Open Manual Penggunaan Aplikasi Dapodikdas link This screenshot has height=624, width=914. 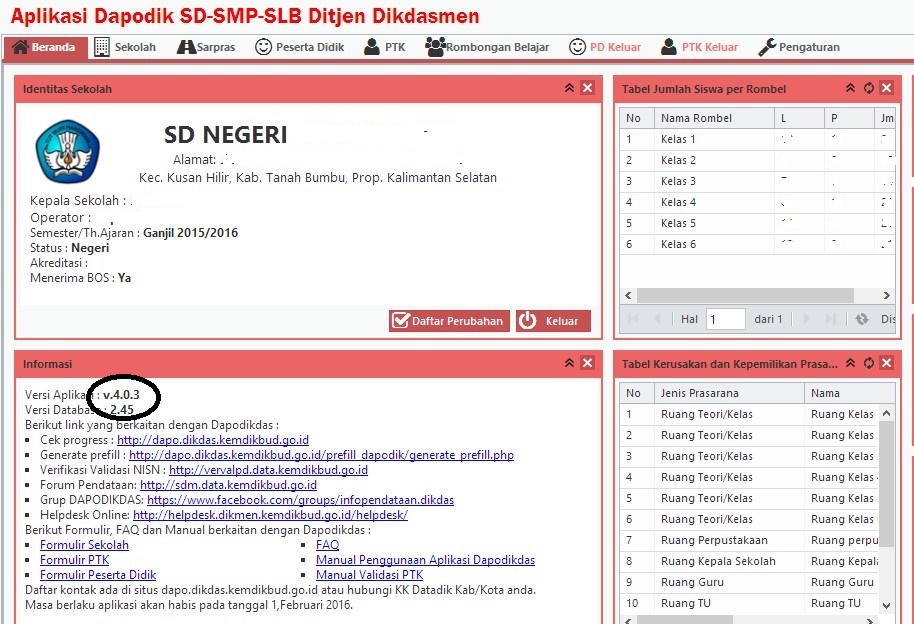click(x=426, y=560)
